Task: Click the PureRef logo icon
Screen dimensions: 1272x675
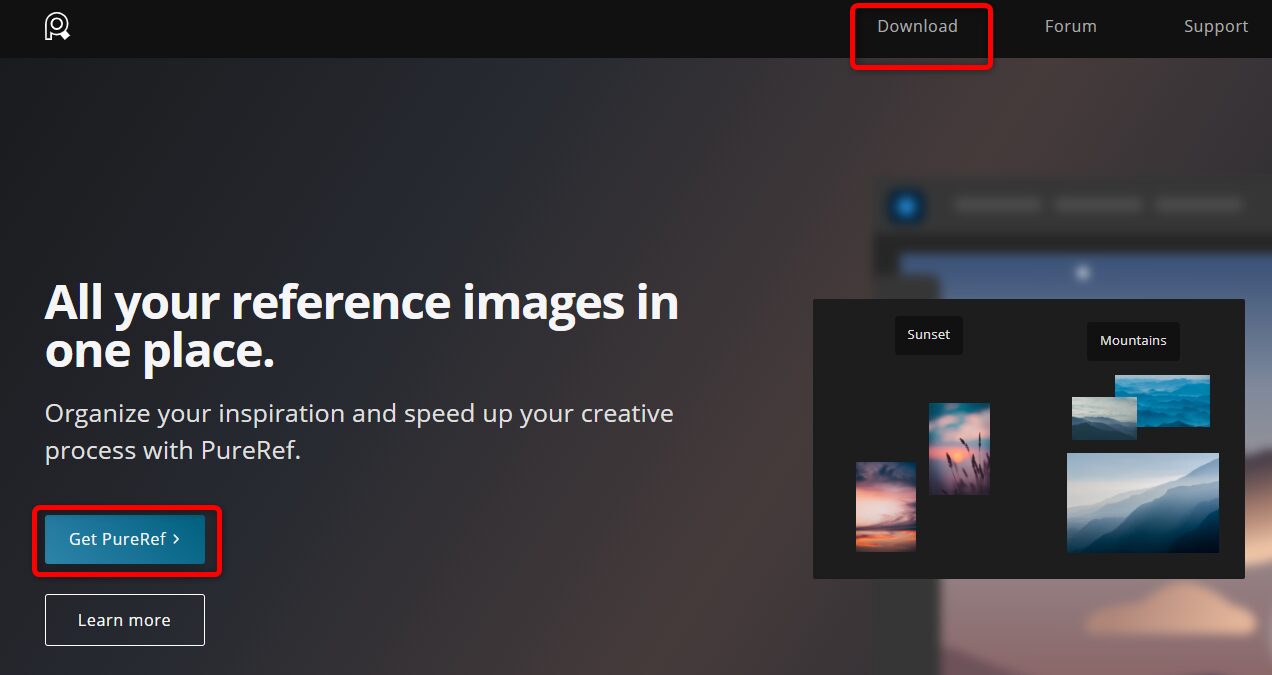Action: [x=57, y=27]
